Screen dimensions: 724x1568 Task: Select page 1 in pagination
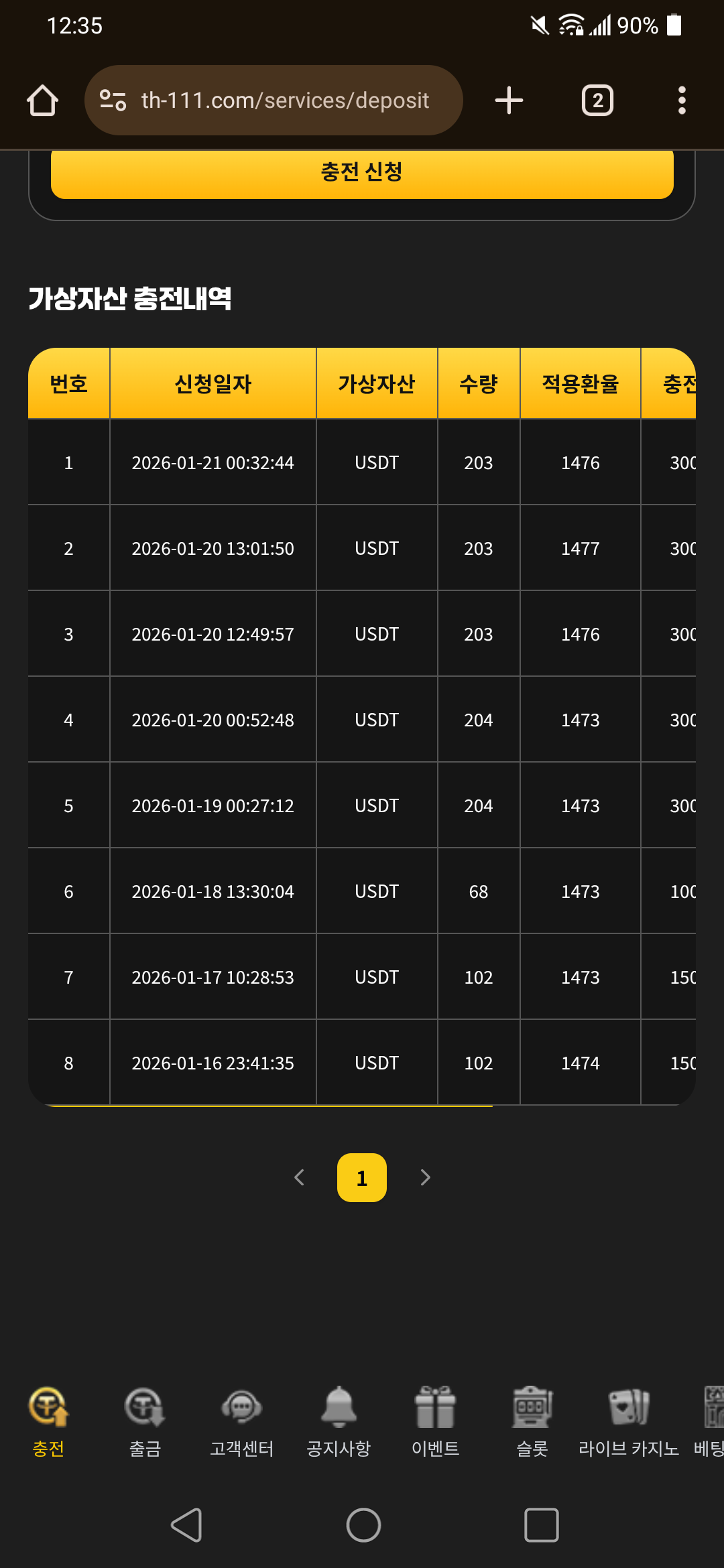[362, 1177]
